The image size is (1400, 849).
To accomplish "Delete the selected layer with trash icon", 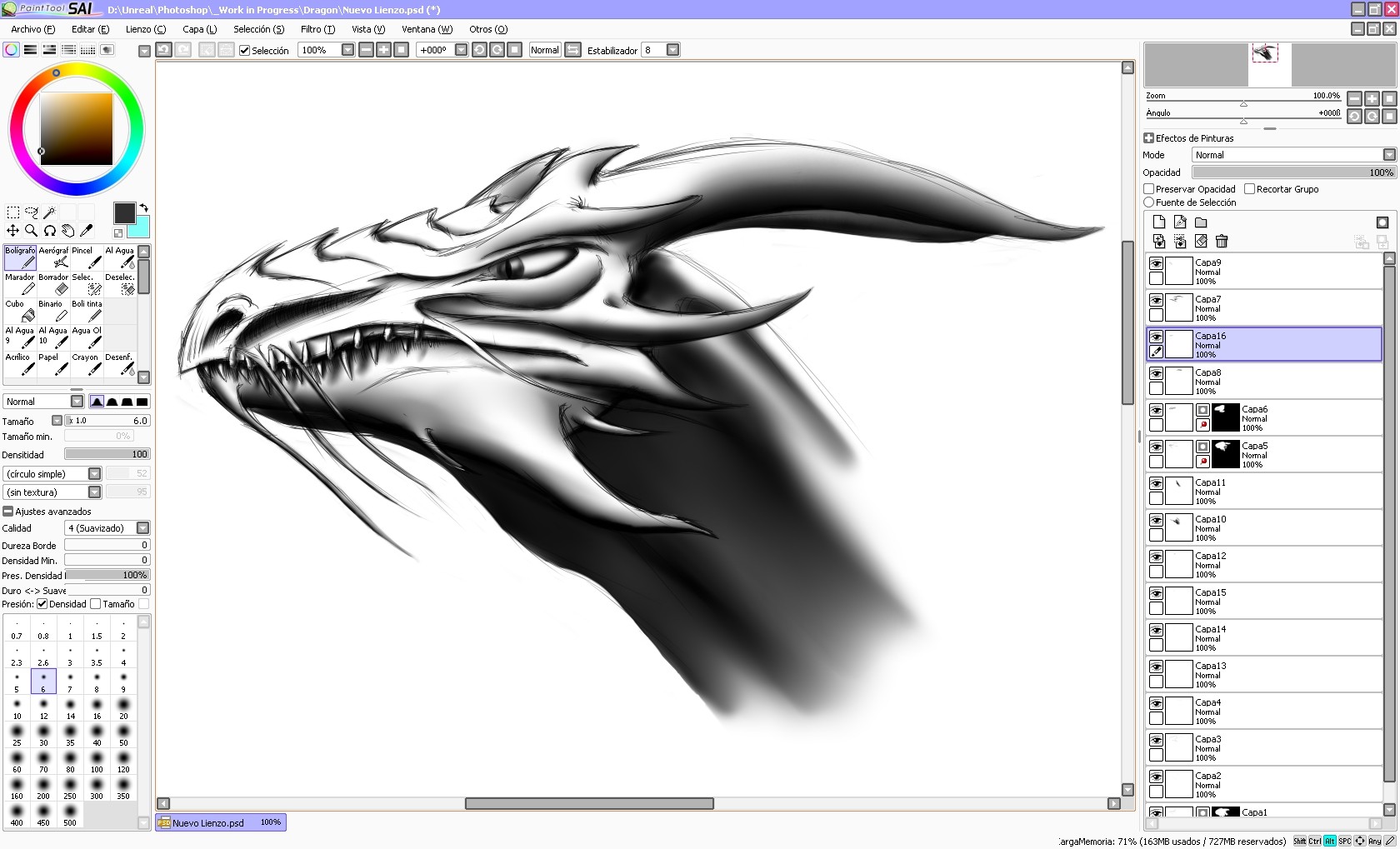I will [x=1222, y=242].
